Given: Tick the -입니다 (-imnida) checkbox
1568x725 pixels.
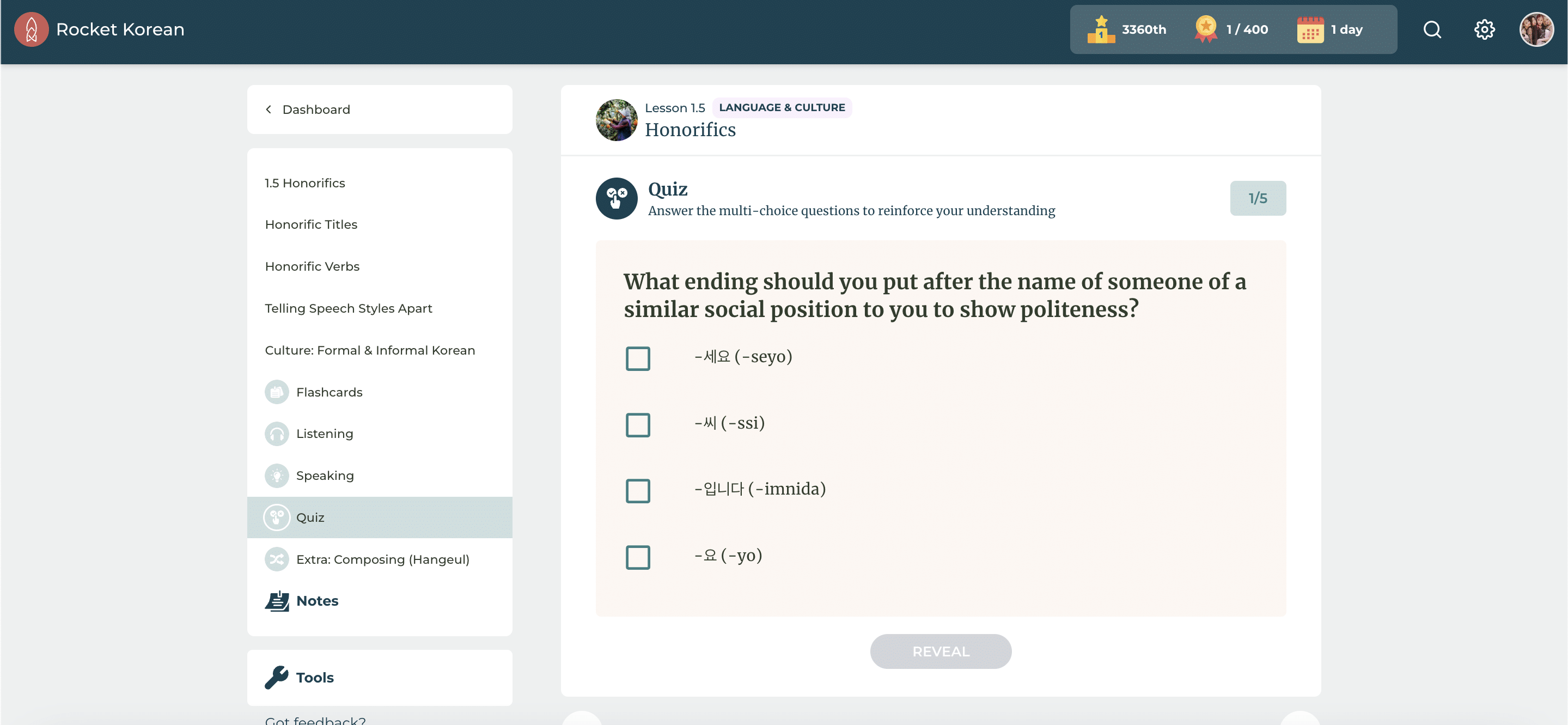Looking at the screenshot, I should coord(637,491).
